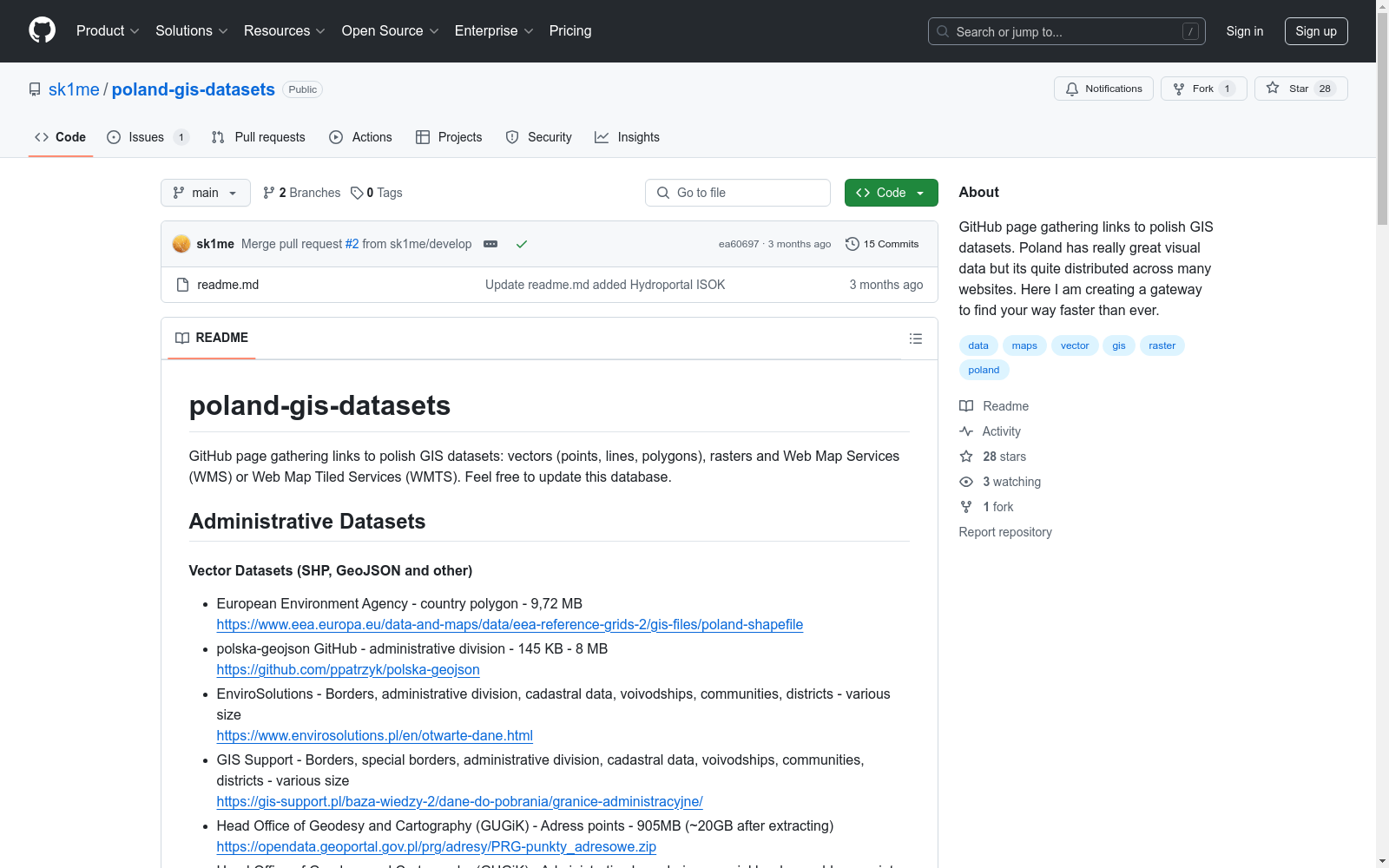Click the scrollbar down arrow
Viewport: 1389px width, 868px height.
tap(1383, 861)
